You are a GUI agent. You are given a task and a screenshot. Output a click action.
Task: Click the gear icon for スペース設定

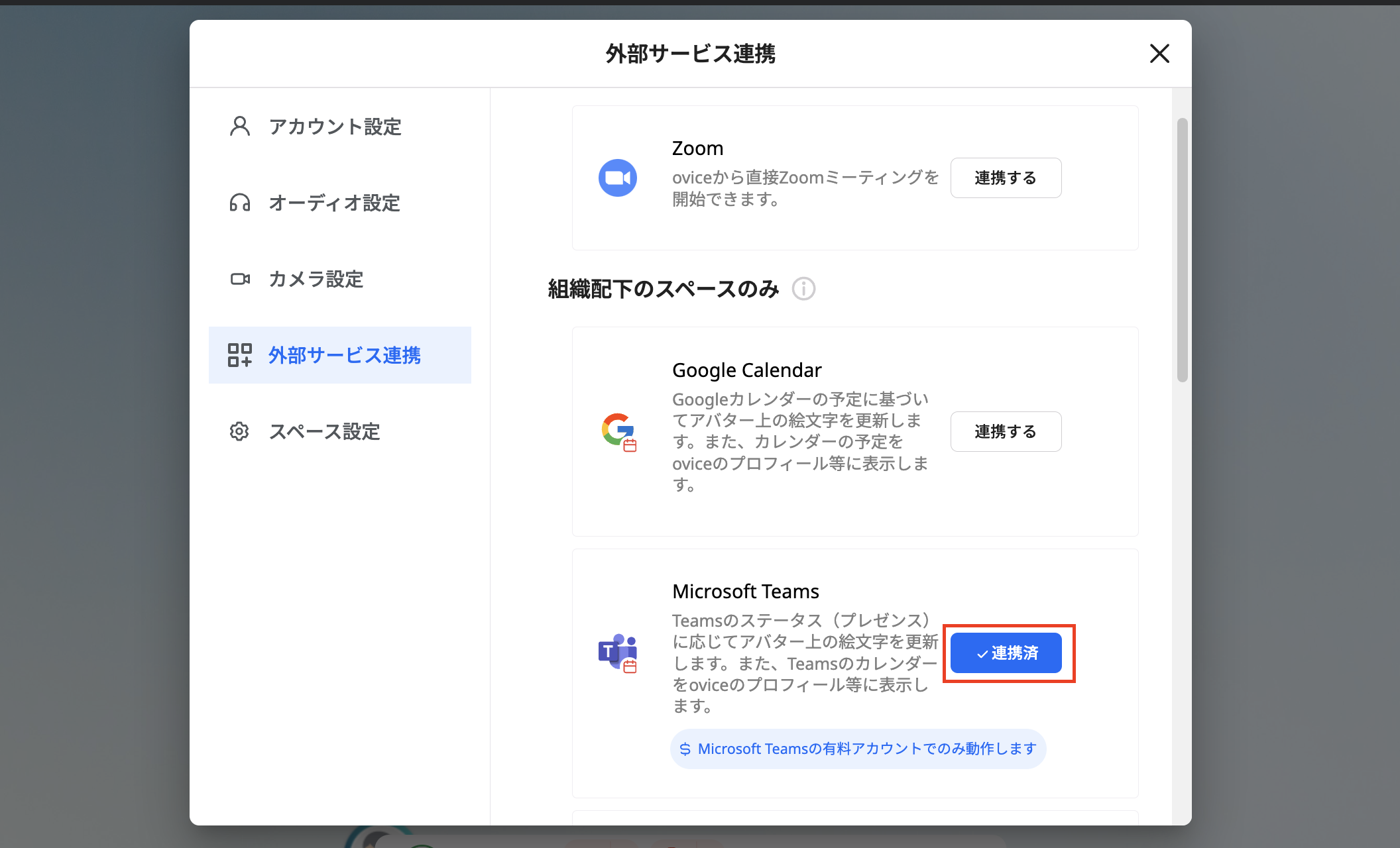[x=239, y=431]
